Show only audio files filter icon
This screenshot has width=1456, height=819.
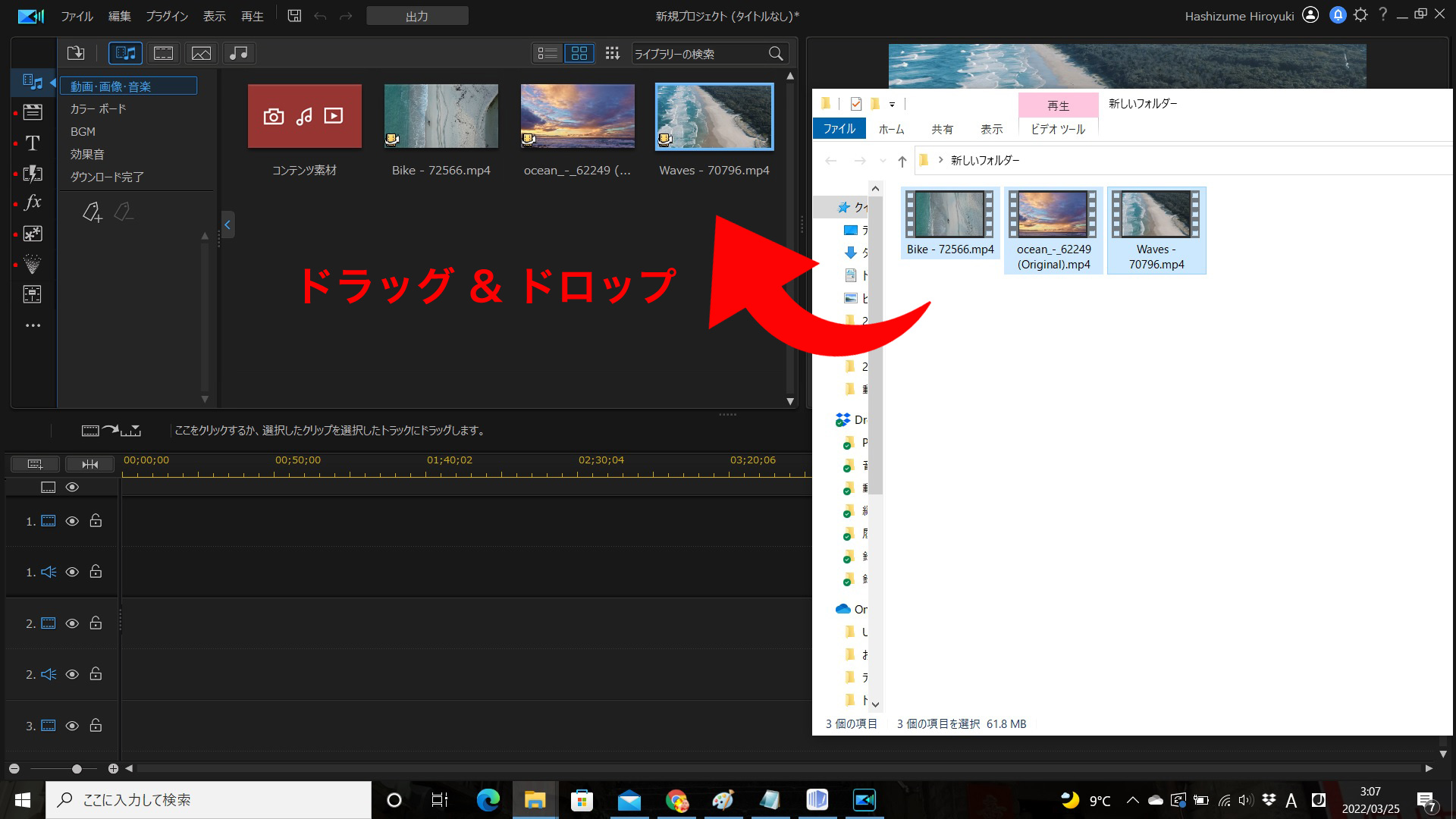coord(238,53)
